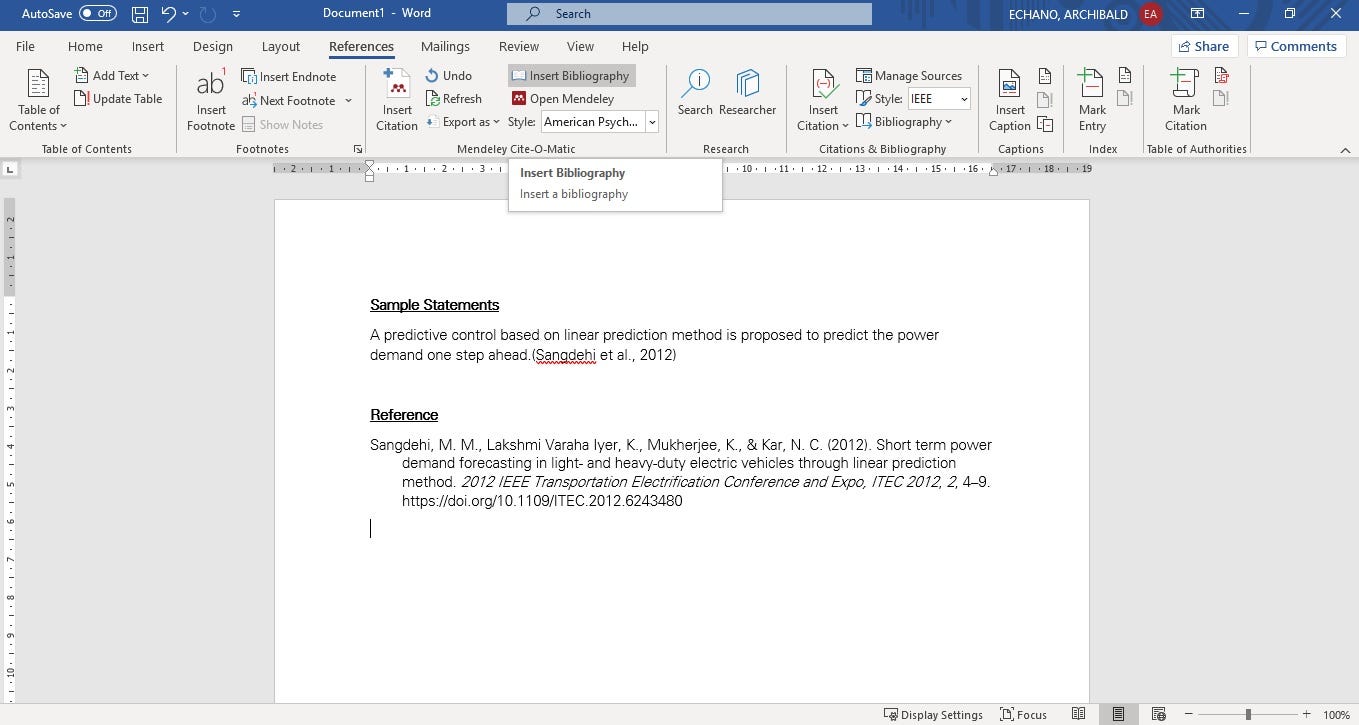Click the Read Mode view icon
This screenshot has width=1359, height=725.
coord(1078,715)
